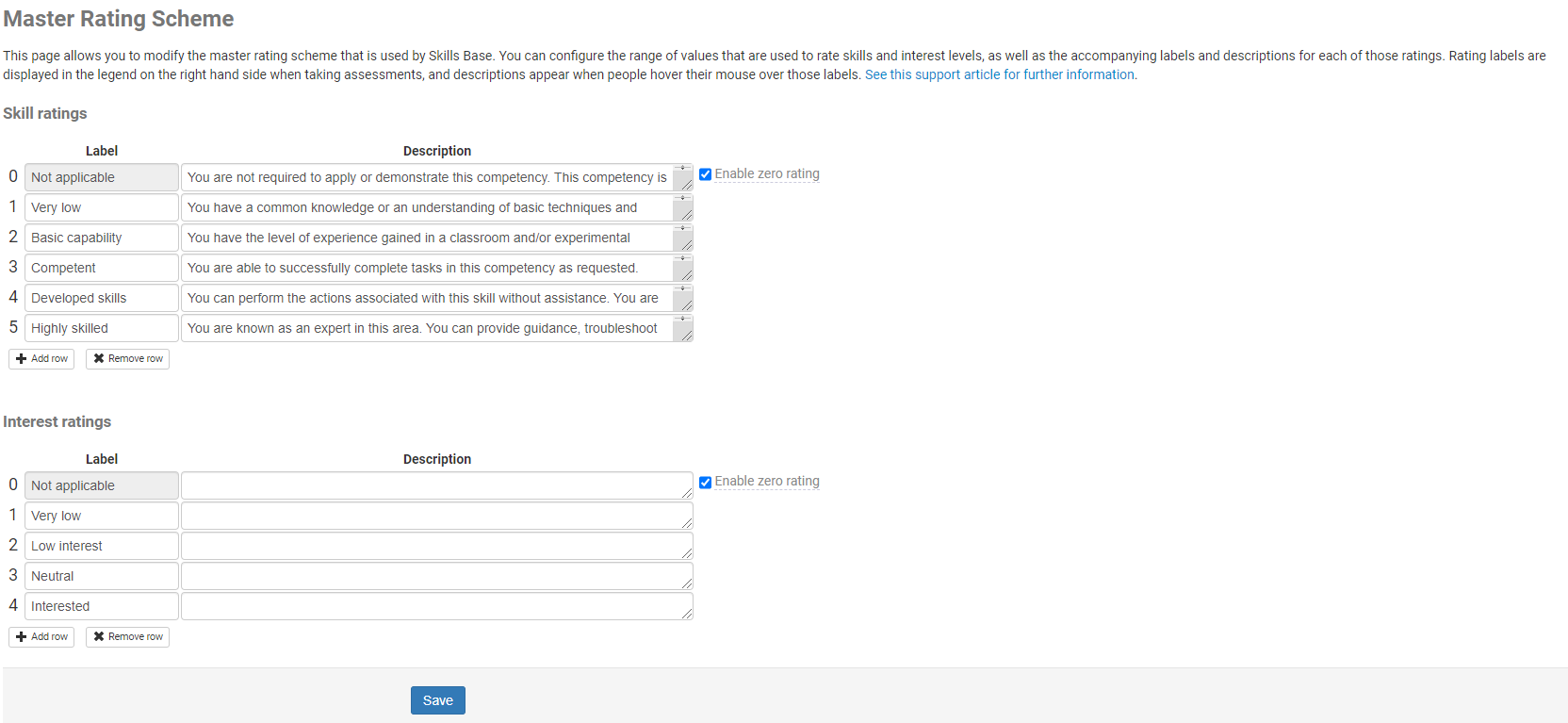Viewport: 1568px width, 723px height.
Task: Click Remove row under Skill ratings
Action: pyautogui.click(x=127, y=359)
